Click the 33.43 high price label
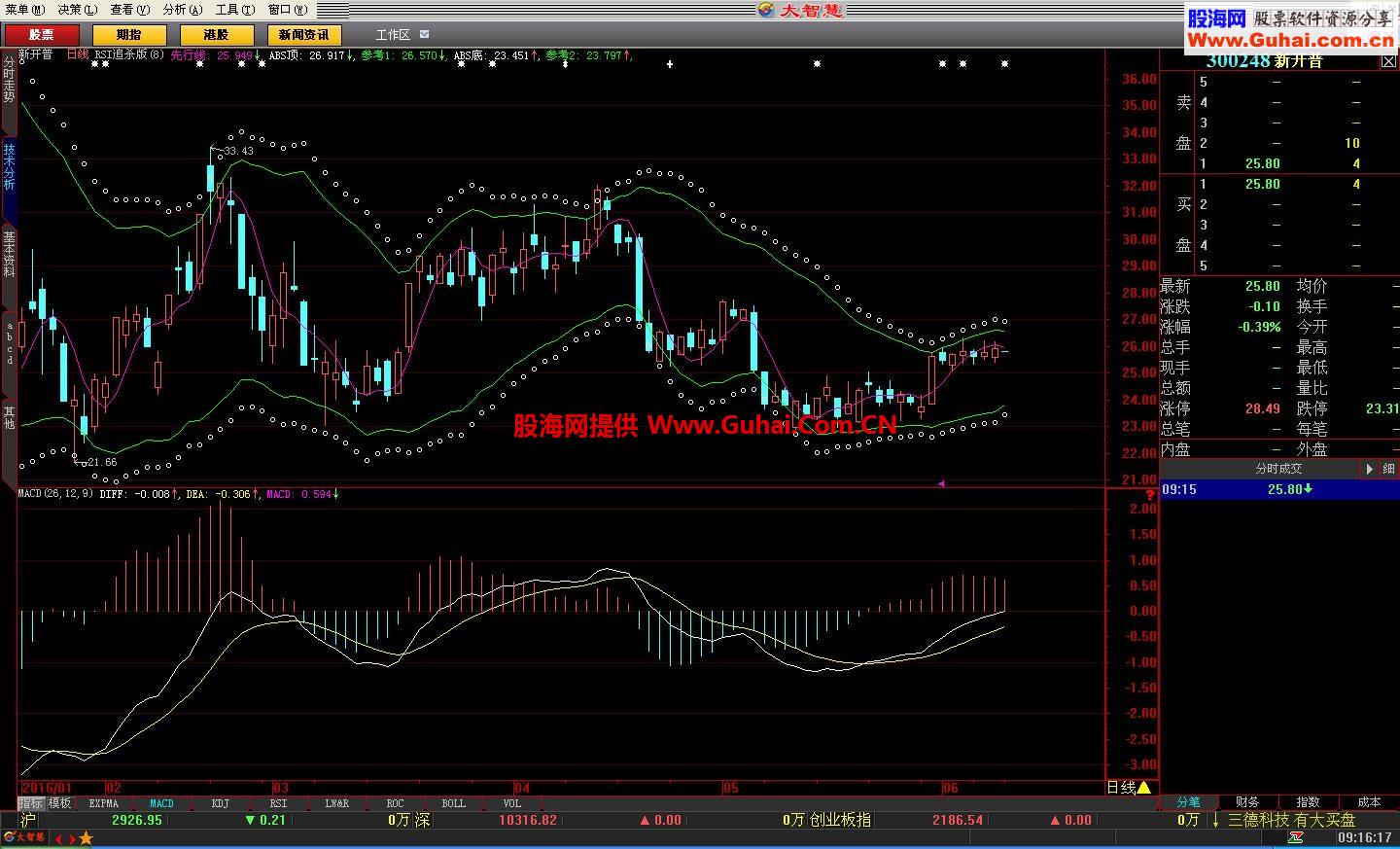Viewport: 1400px width, 849px height. (x=238, y=151)
